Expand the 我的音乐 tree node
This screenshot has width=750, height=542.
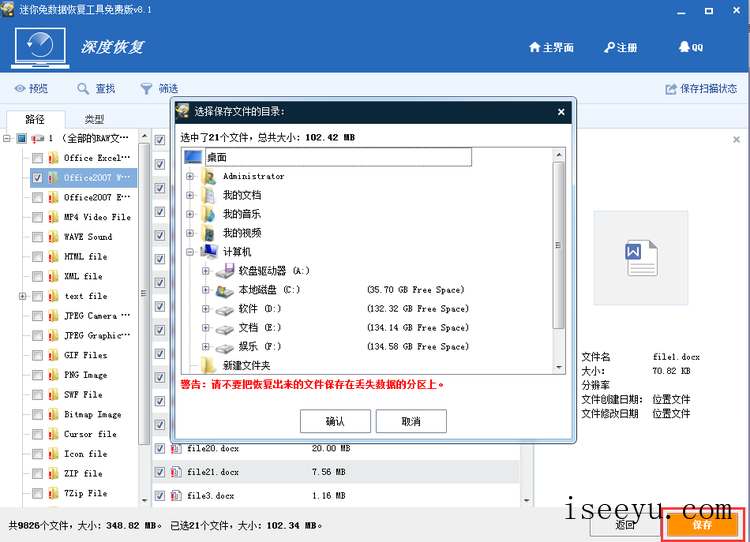click(x=190, y=214)
